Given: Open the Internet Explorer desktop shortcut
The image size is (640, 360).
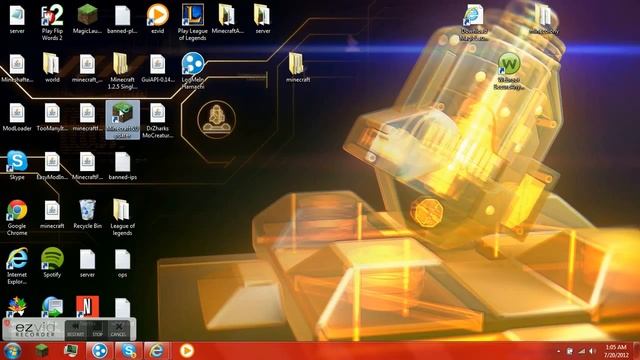Looking at the screenshot, I should [x=17, y=266].
